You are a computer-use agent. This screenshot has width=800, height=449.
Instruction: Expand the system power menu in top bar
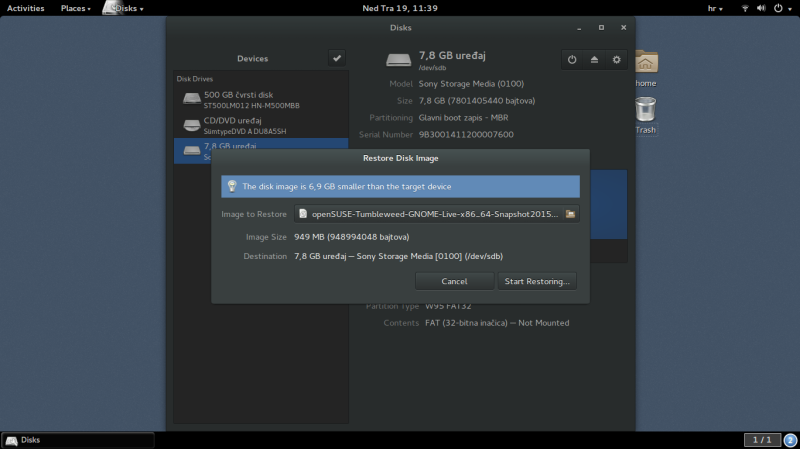[x=783, y=8]
